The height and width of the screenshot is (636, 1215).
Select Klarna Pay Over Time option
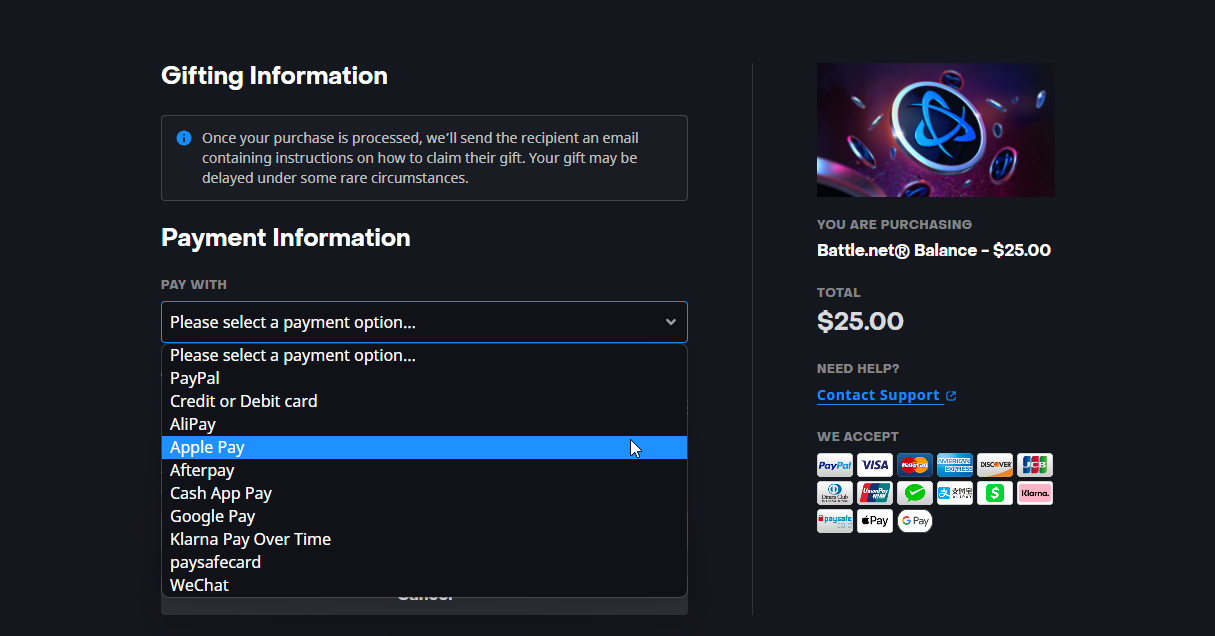(251, 539)
